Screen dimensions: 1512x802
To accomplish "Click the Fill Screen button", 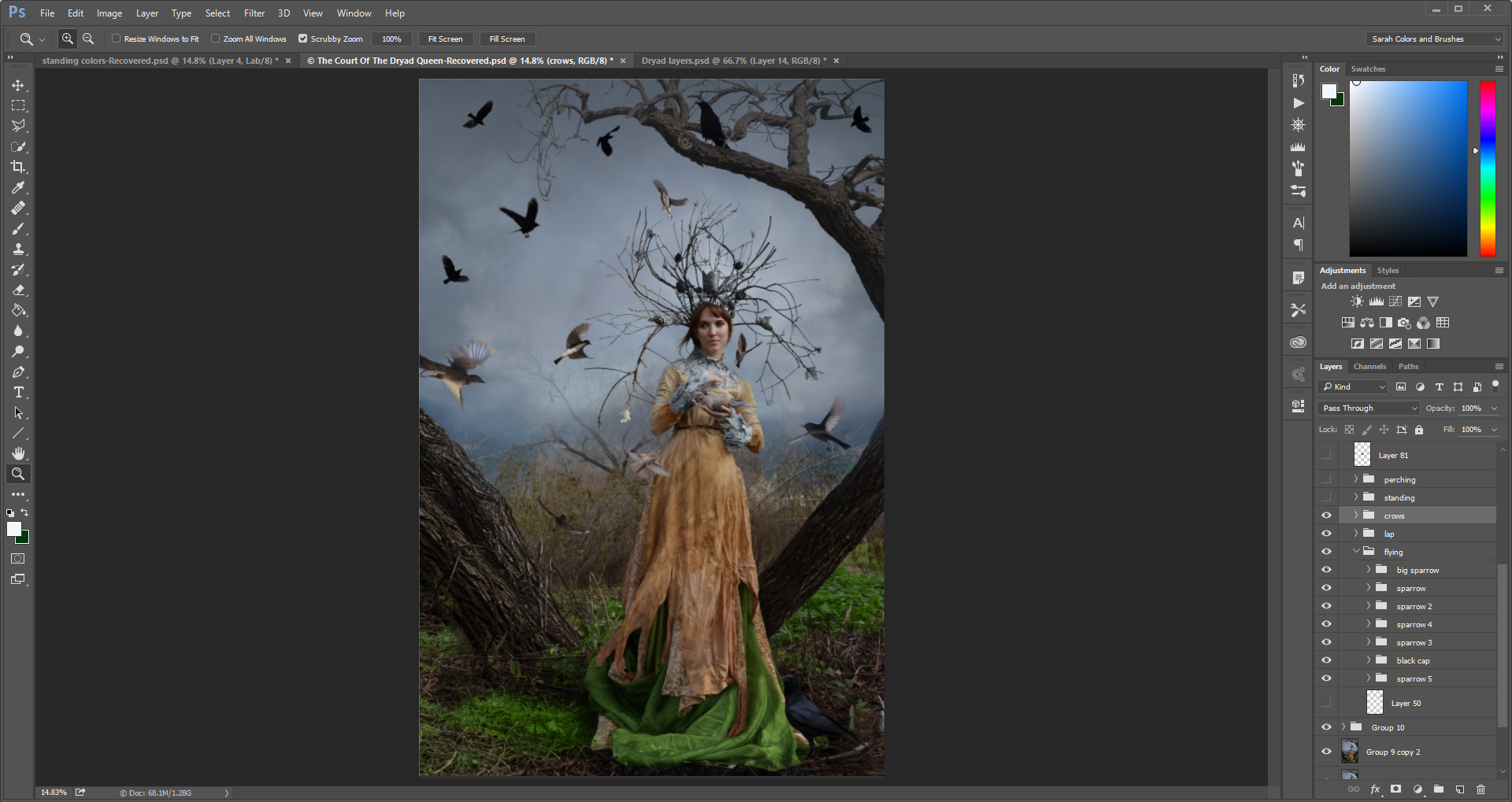I will pyautogui.click(x=506, y=39).
